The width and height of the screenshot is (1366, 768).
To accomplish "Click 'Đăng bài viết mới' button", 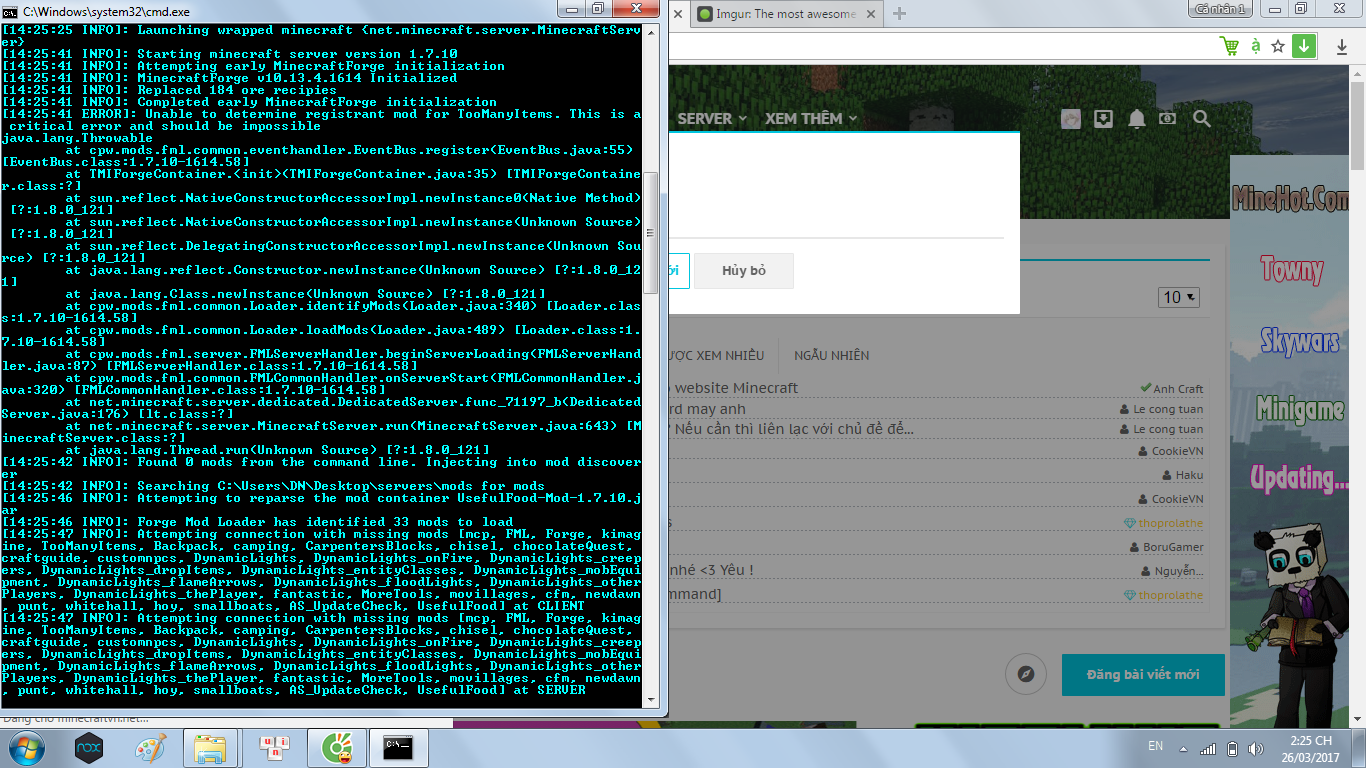I will (x=1143, y=674).
